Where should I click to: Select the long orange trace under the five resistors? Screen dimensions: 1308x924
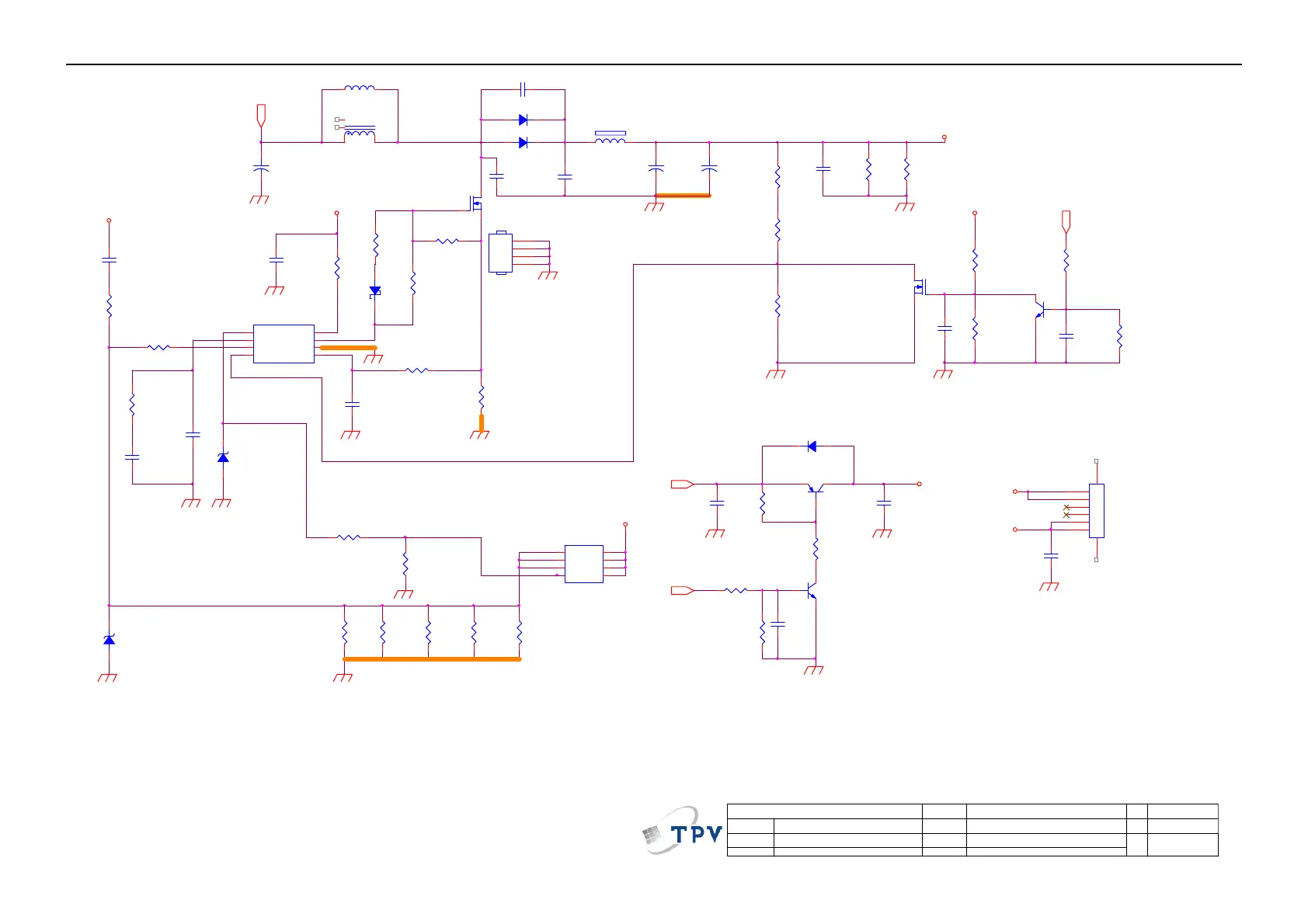click(432, 659)
